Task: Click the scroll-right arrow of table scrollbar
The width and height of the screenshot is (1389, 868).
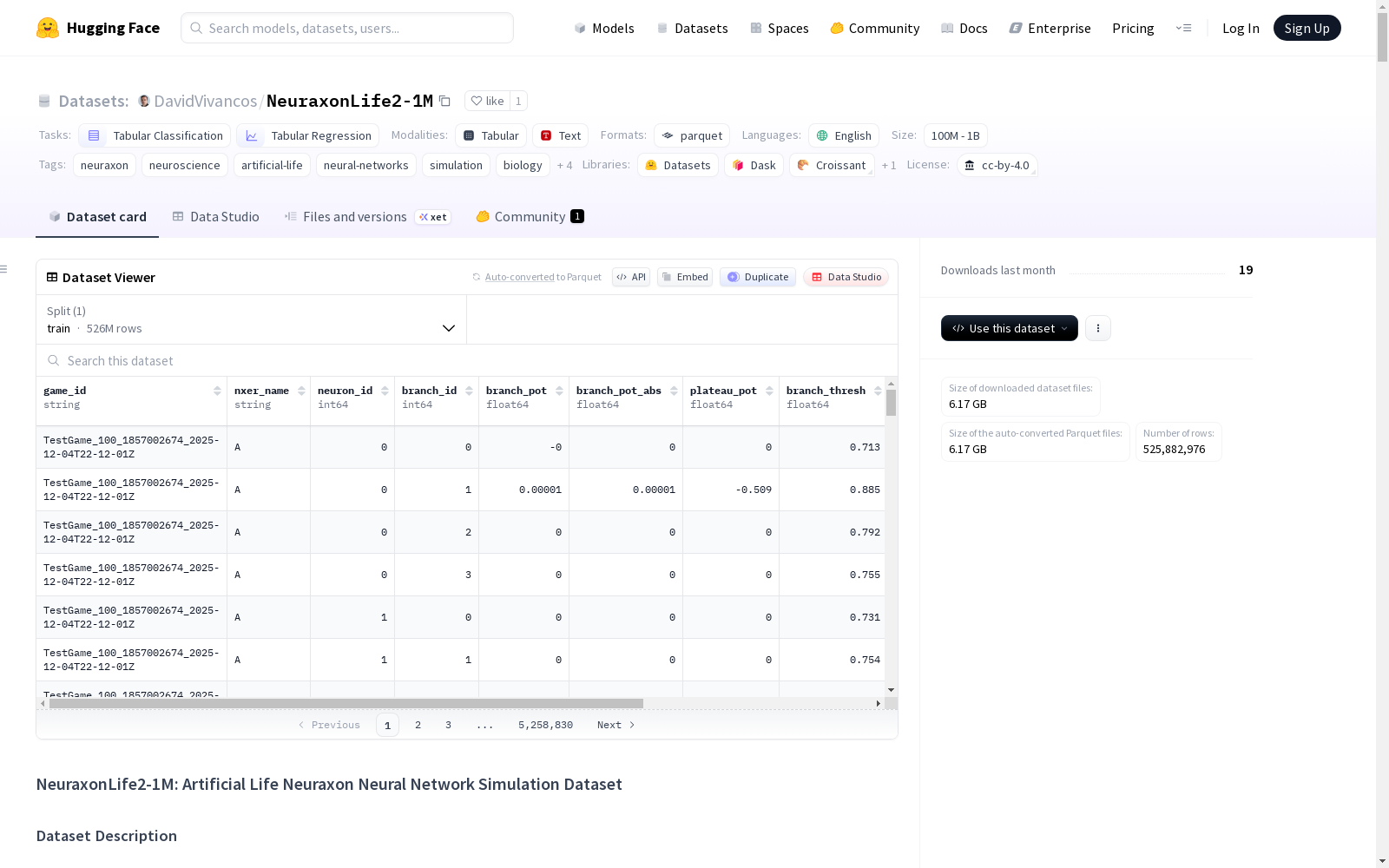Action: (879, 703)
